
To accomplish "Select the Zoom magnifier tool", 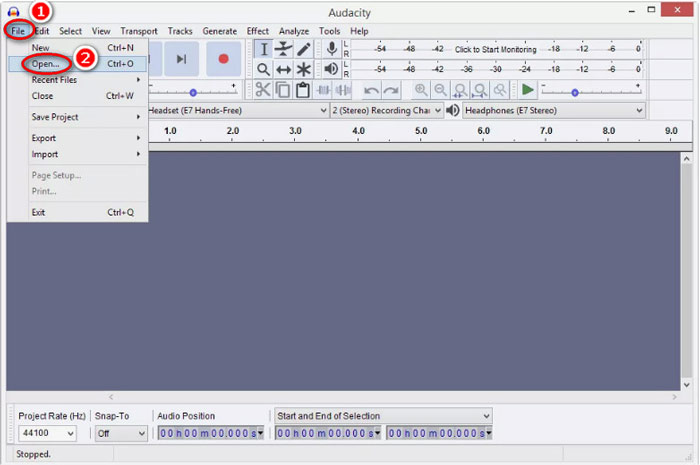I will point(263,69).
